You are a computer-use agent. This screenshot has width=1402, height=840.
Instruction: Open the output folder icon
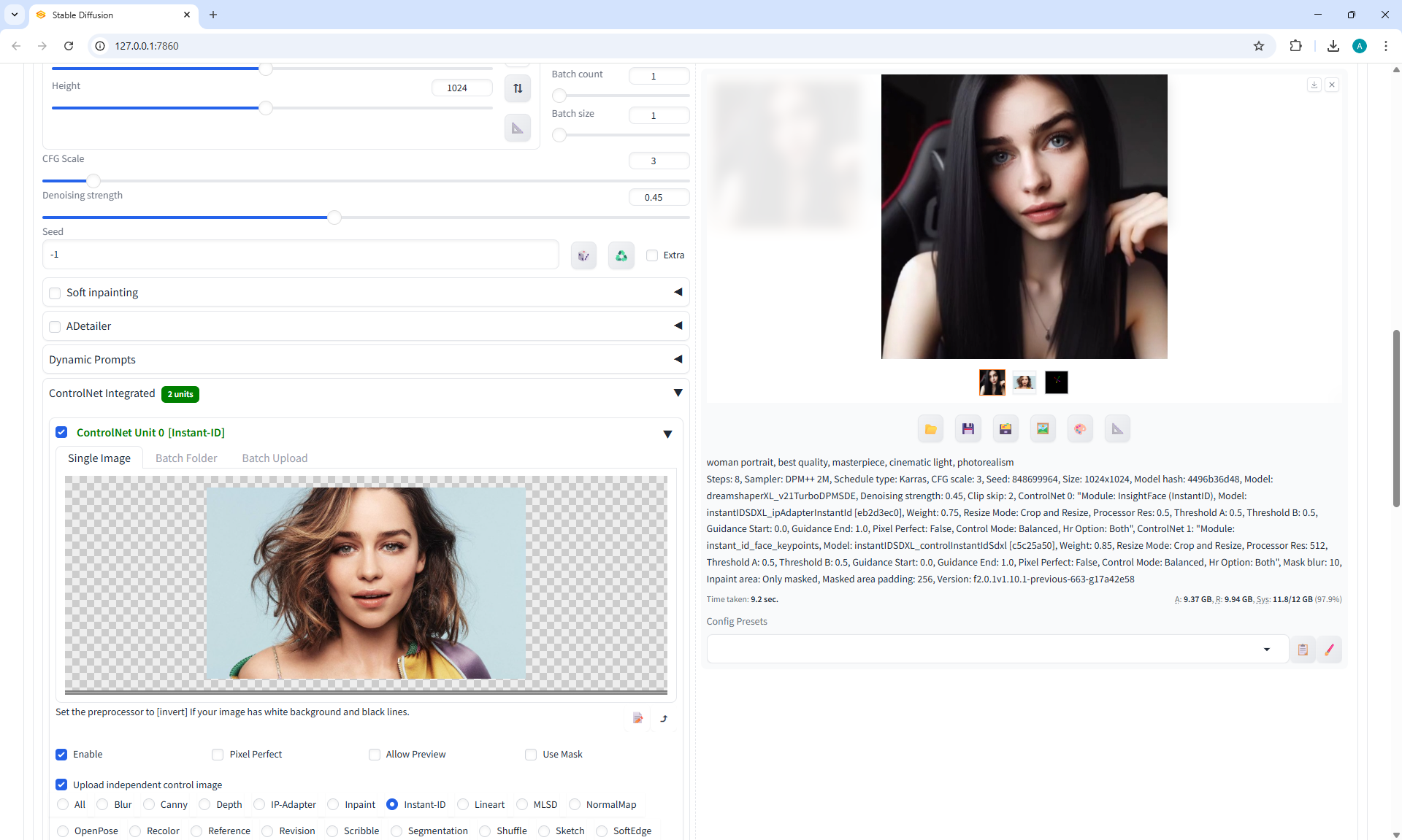tap(930, 429)
